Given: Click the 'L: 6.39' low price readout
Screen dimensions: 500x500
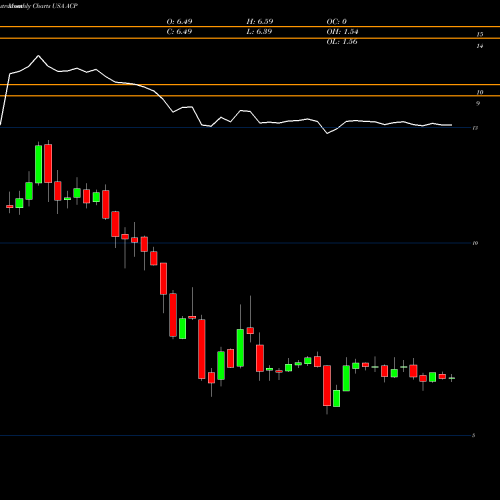Looking at the screenshot, I should pyautogui.click(x=259, y=32).
